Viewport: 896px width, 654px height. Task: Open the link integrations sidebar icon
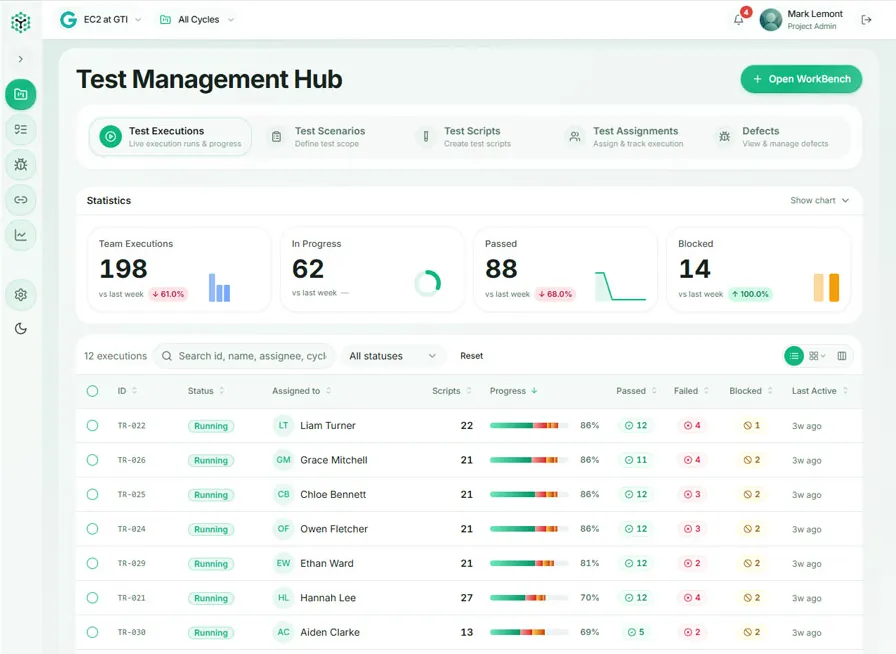pos(21,200)
